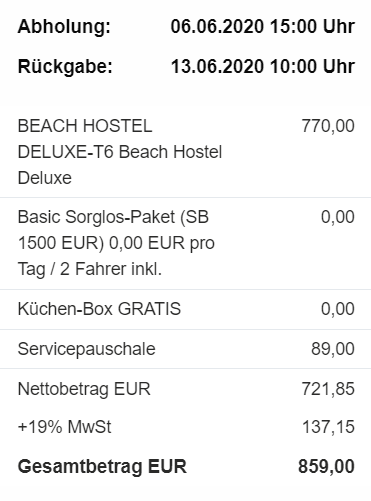This screenshot has width=371, height=501.
Task: Click the +19% MwSt label
Action: pos(64,427)
